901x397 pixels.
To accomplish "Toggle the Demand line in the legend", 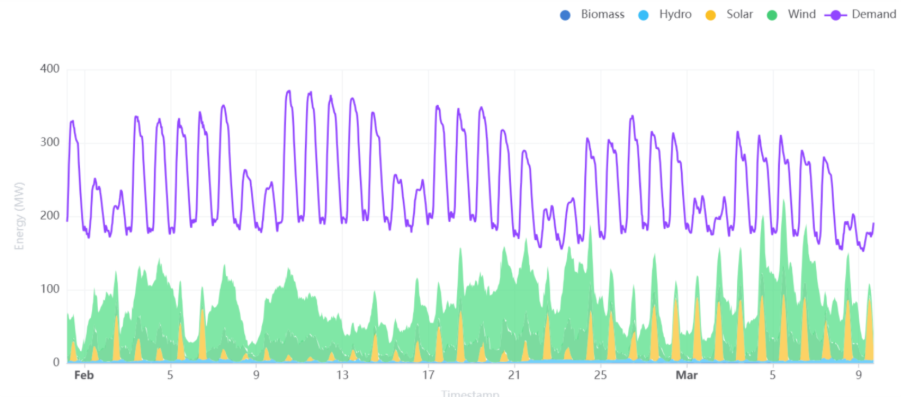I will pyautogui.click(x=861, y=15).
